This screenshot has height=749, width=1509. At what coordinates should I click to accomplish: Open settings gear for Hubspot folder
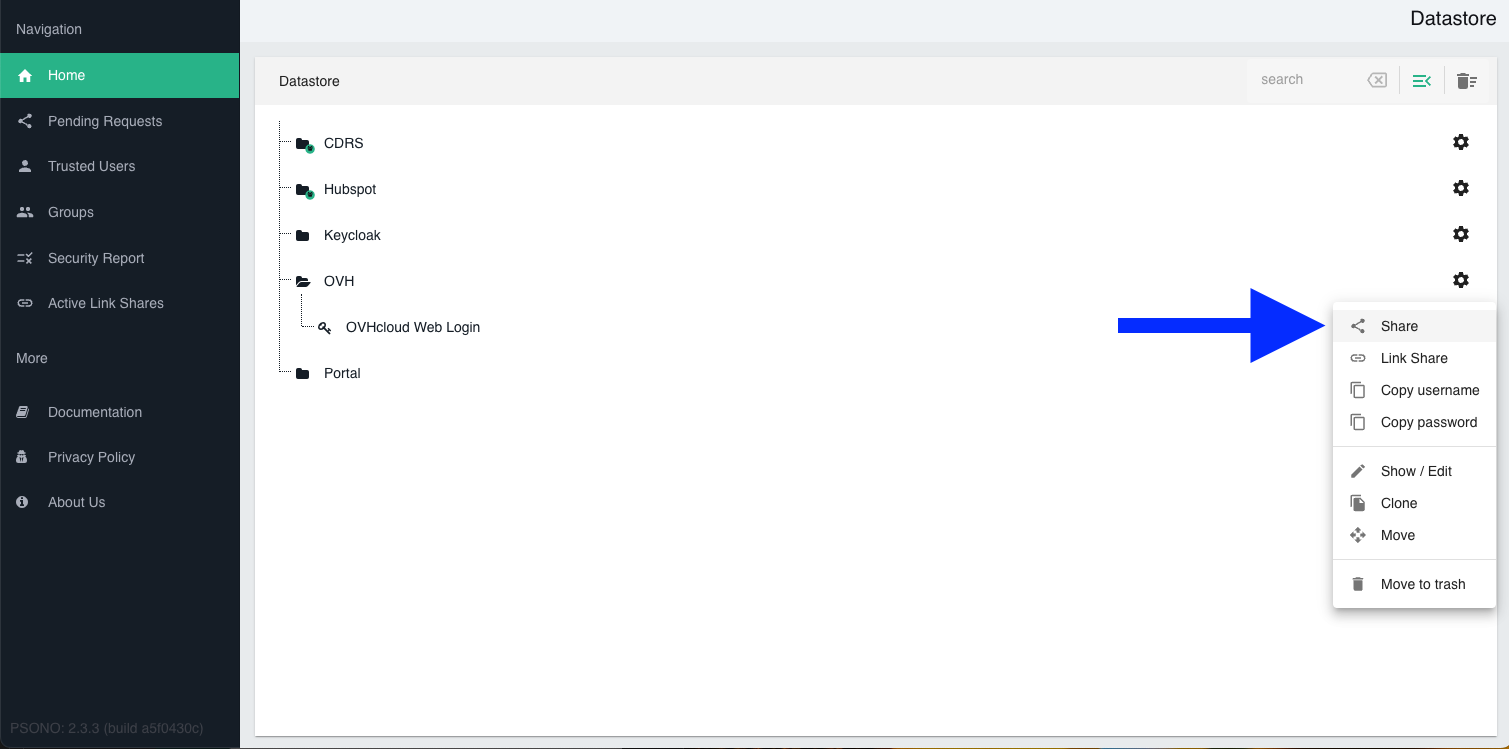click(1460, 188)
